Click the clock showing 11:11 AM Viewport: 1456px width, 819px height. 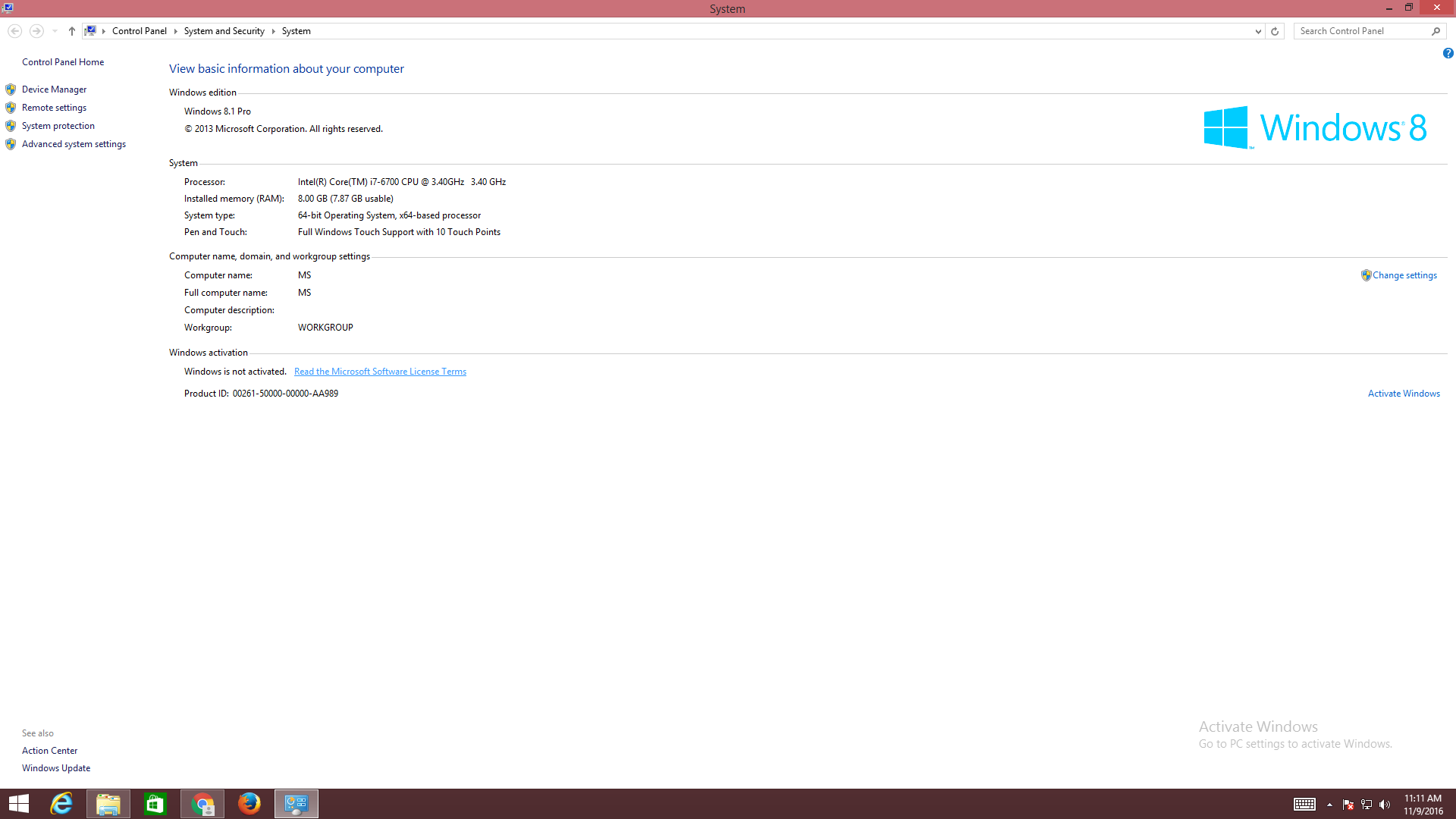tap(1423, 805)
